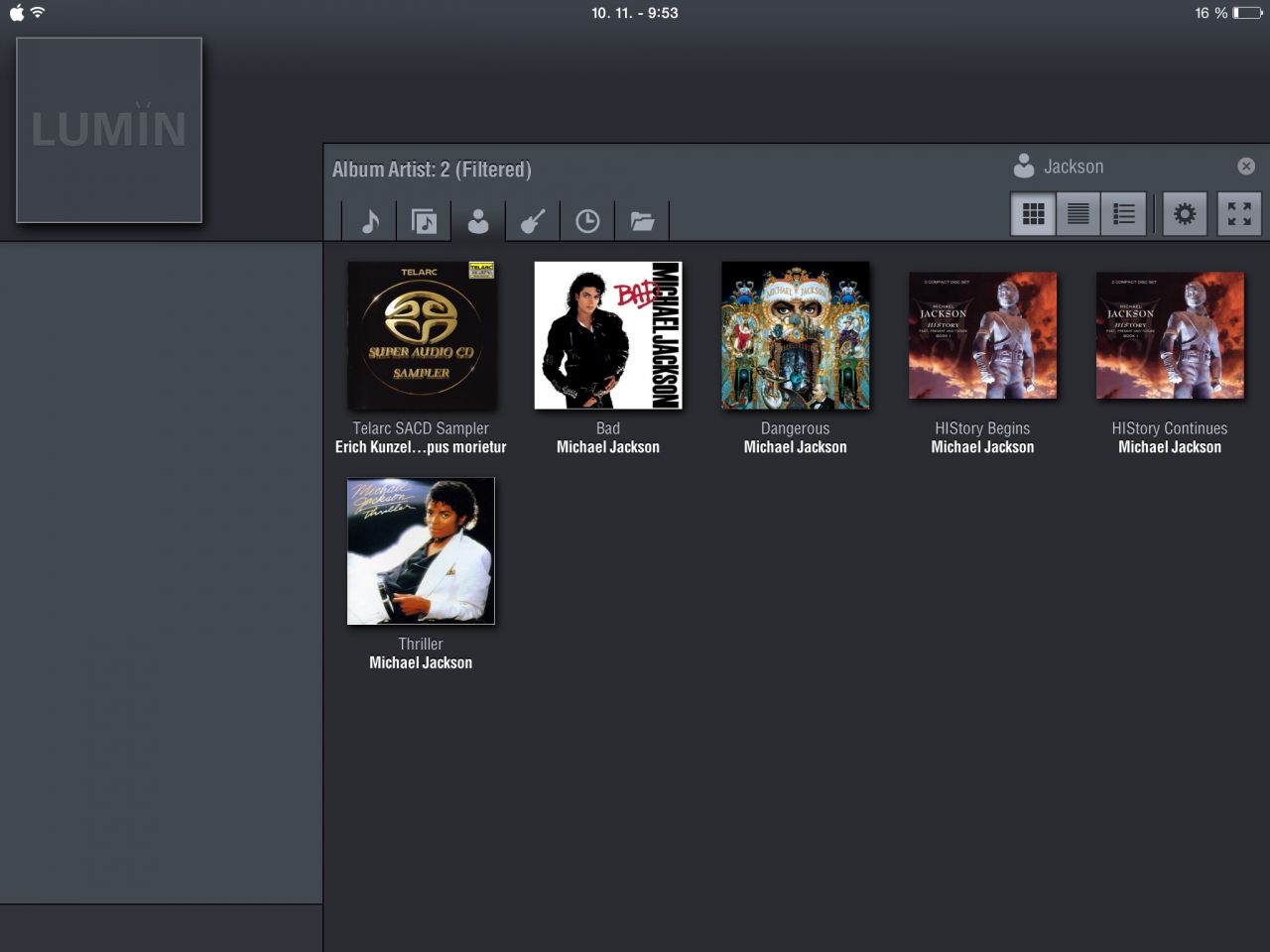Viewport: 1270px width, 952px height.
Task: Select the 'HIStory Begins' title text
Action: [x=982, y=428]
